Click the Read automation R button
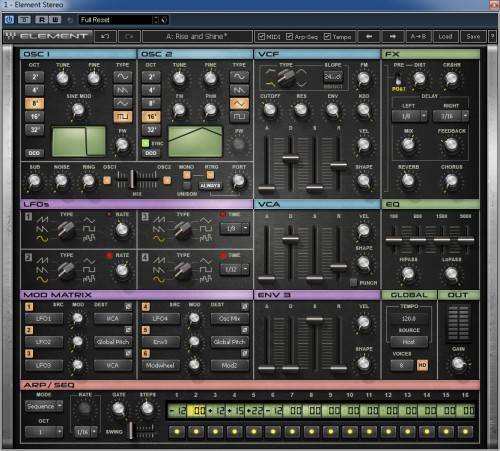Image resolution: width=500 pixels, height=451 pixels. pyautogui.click(x=42, y=20)
